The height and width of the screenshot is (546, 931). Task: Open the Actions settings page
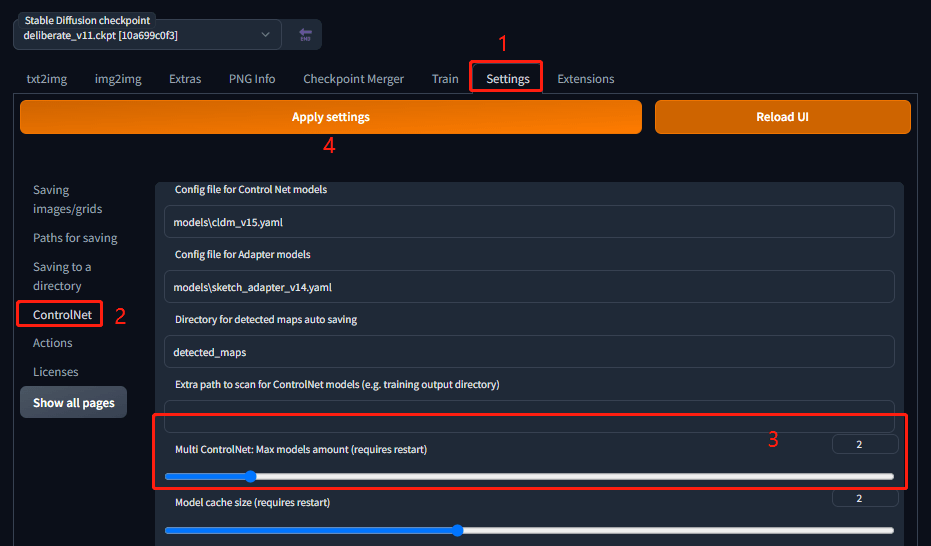pos(53,343)
